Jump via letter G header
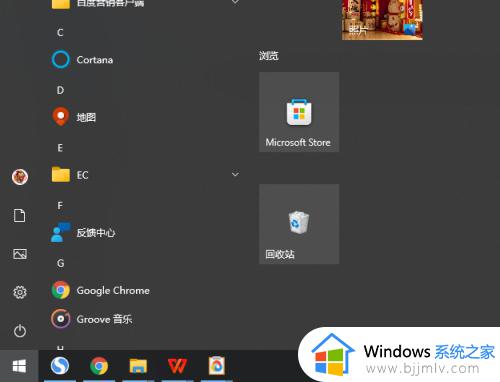The image size is (500, 382). (60, 263)
